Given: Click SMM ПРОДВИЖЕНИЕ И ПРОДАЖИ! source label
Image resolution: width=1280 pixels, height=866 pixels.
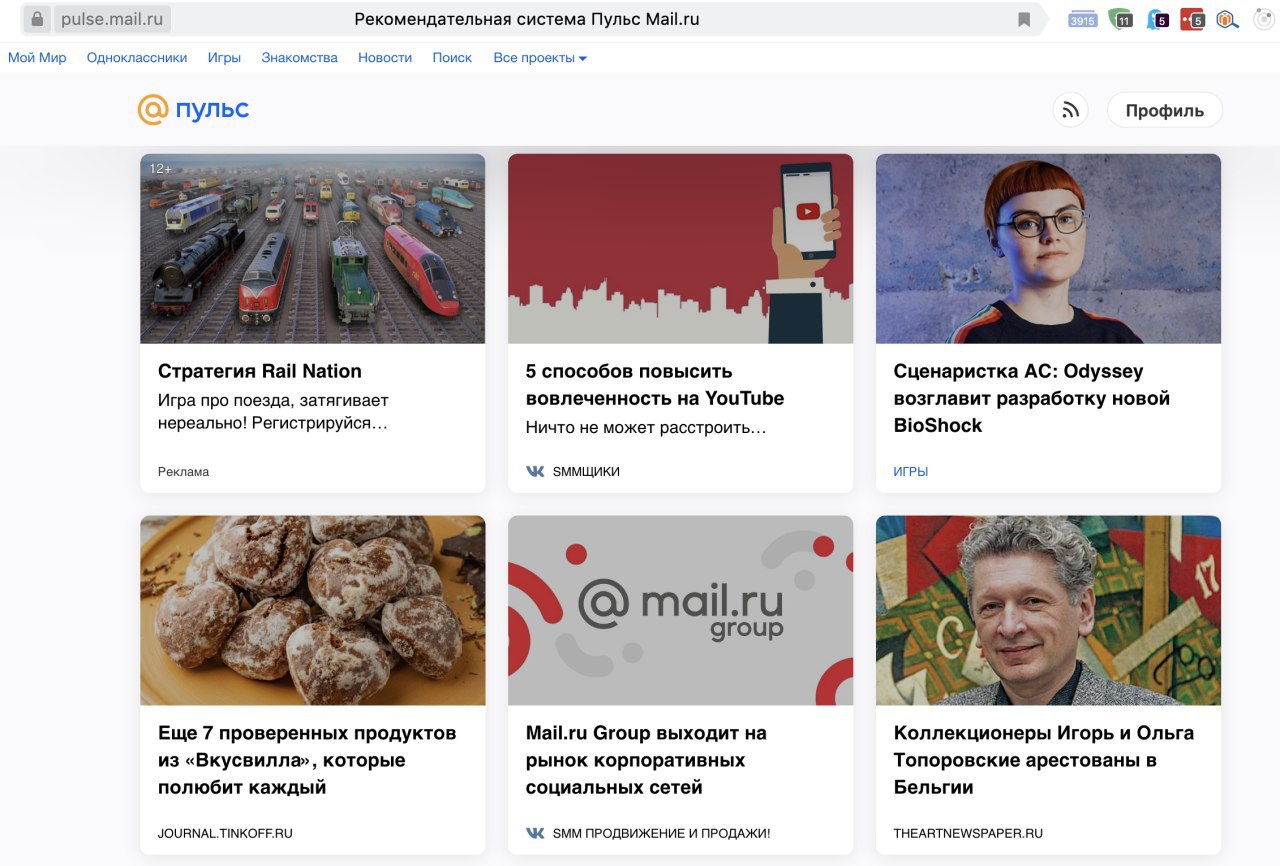Looking at the screenshot, I should coord(661,833).
